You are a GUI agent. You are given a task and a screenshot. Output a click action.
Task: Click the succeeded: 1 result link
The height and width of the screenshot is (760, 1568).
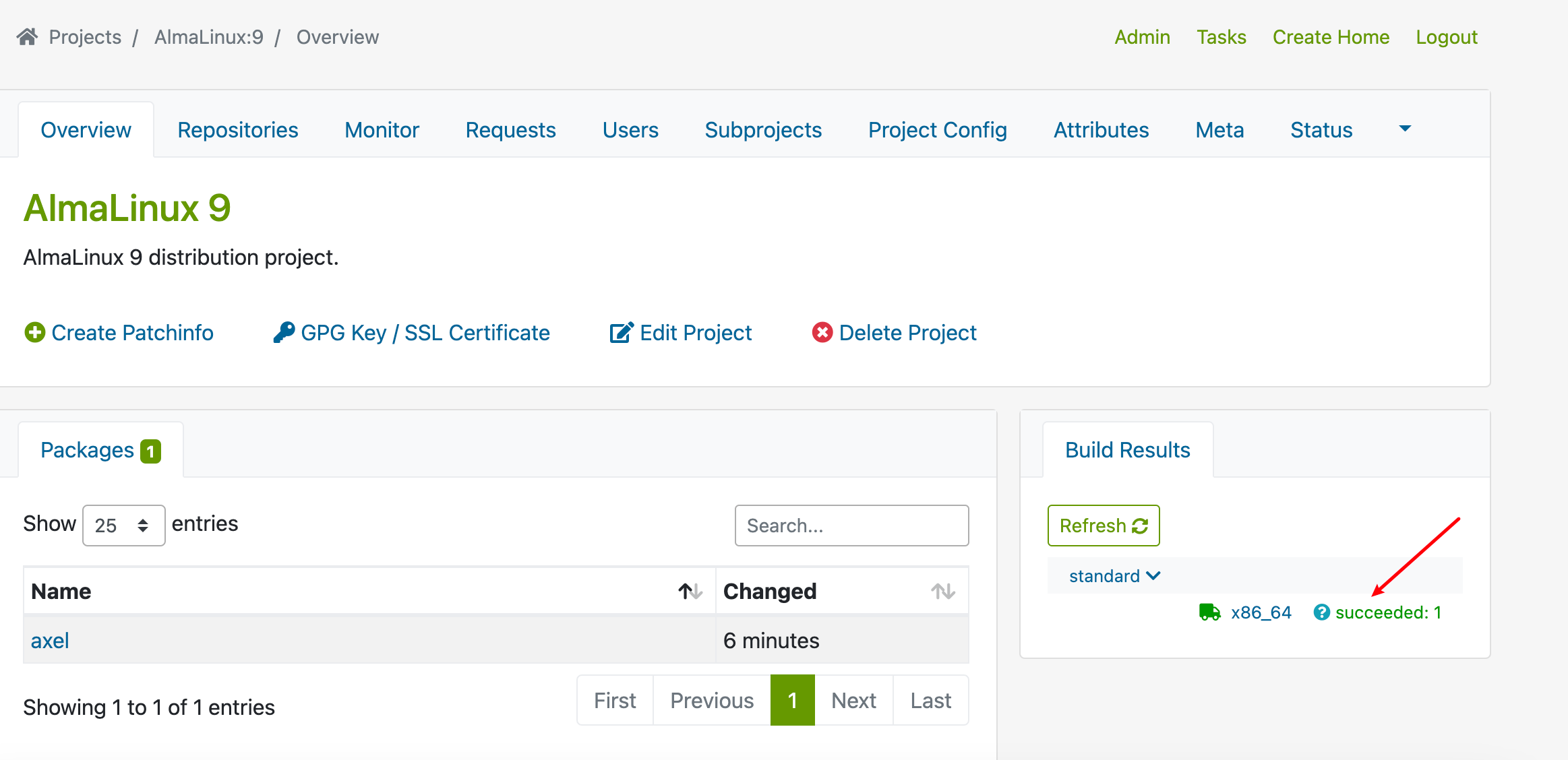pos(1388,612)
